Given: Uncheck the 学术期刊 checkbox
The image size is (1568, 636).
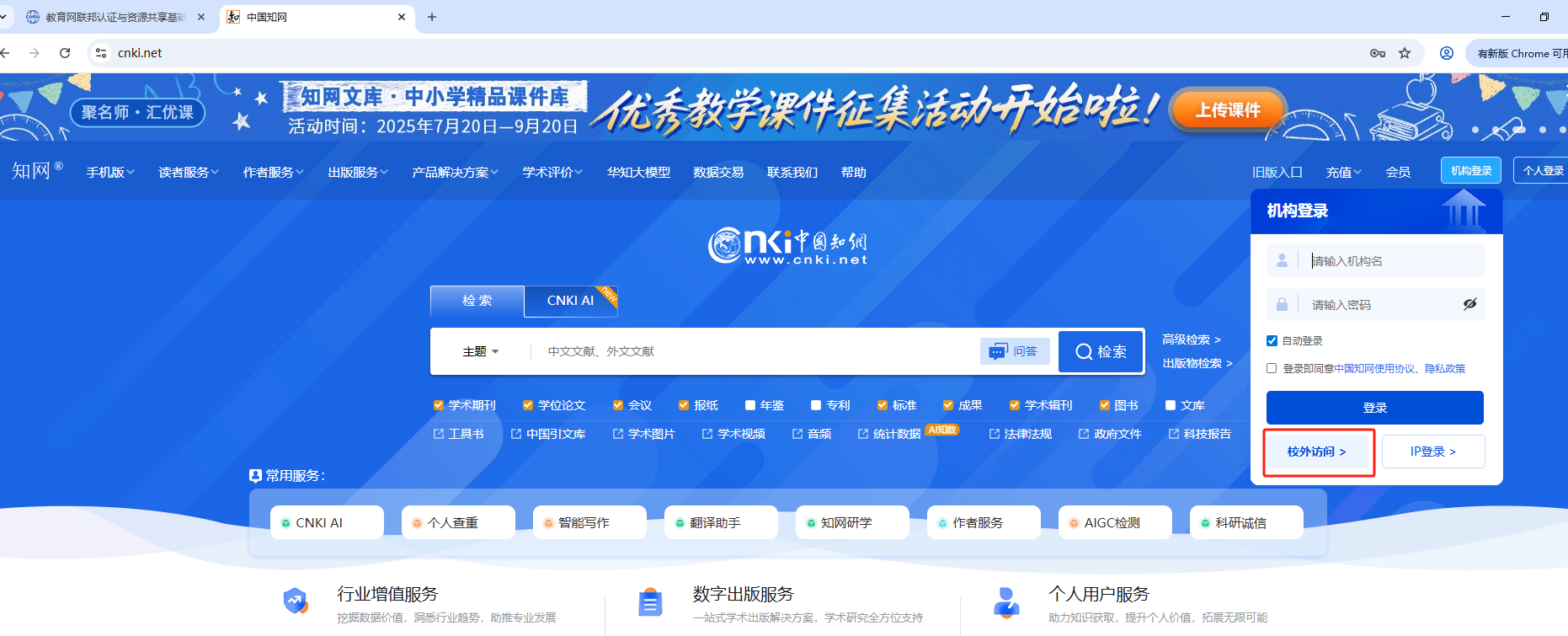Looking at the screenshot, I should [x=439, y=405].
